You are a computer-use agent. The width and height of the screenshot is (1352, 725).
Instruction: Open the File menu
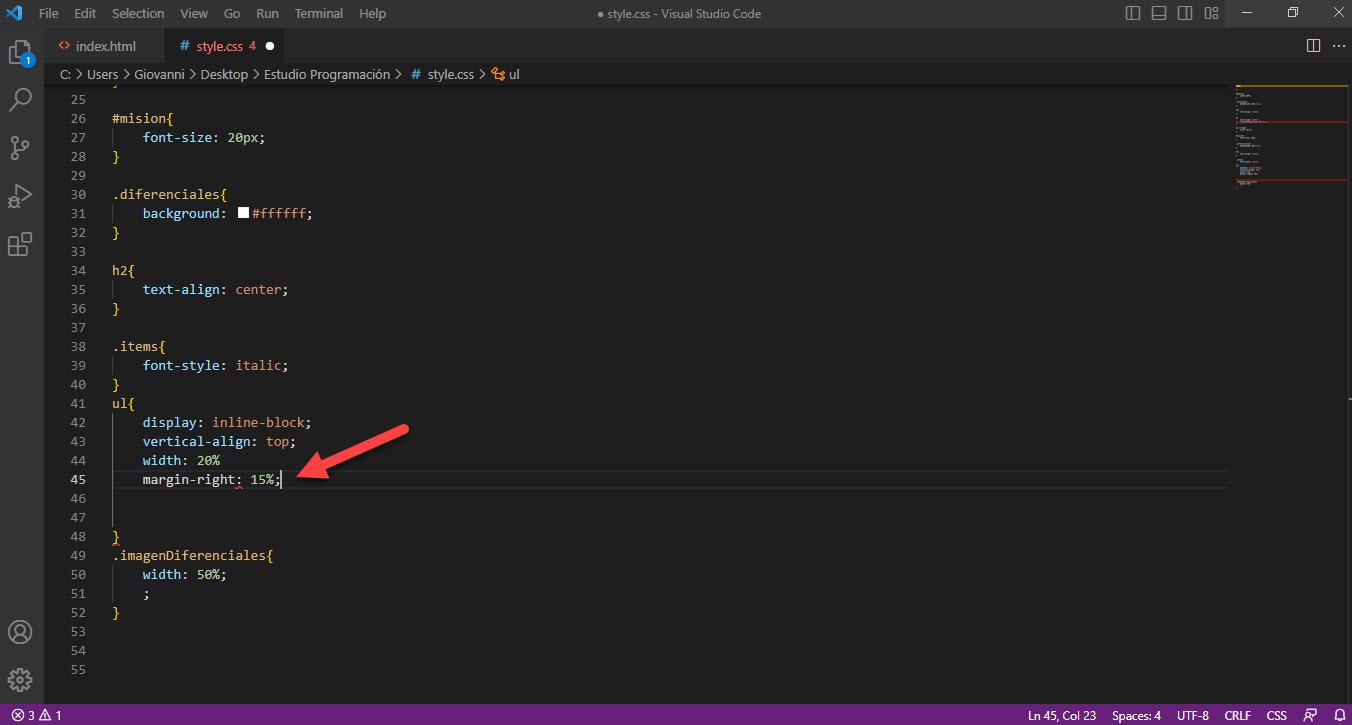[x=48, y=13]
